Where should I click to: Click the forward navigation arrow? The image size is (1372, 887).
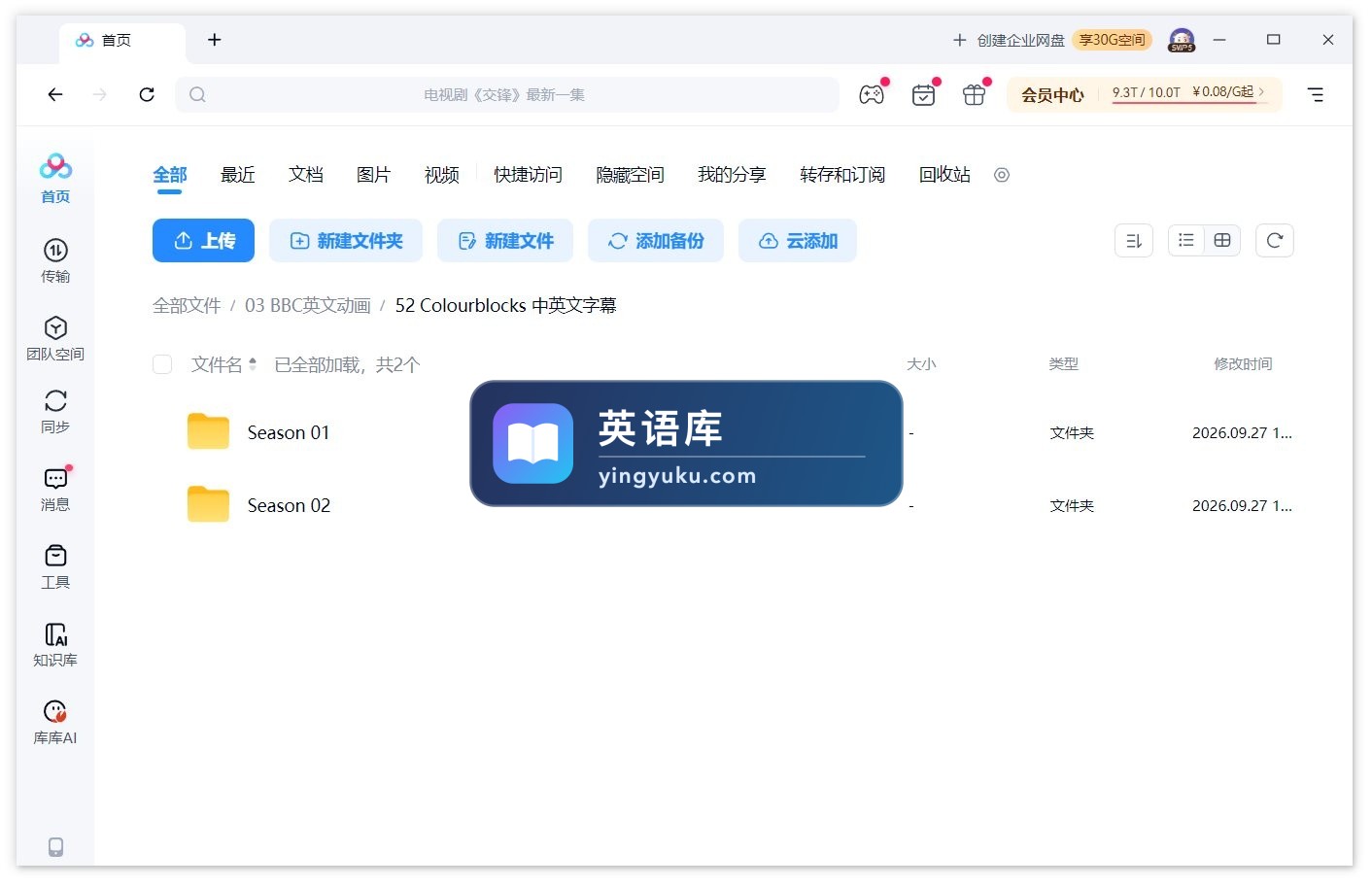(x=100, y=94)
